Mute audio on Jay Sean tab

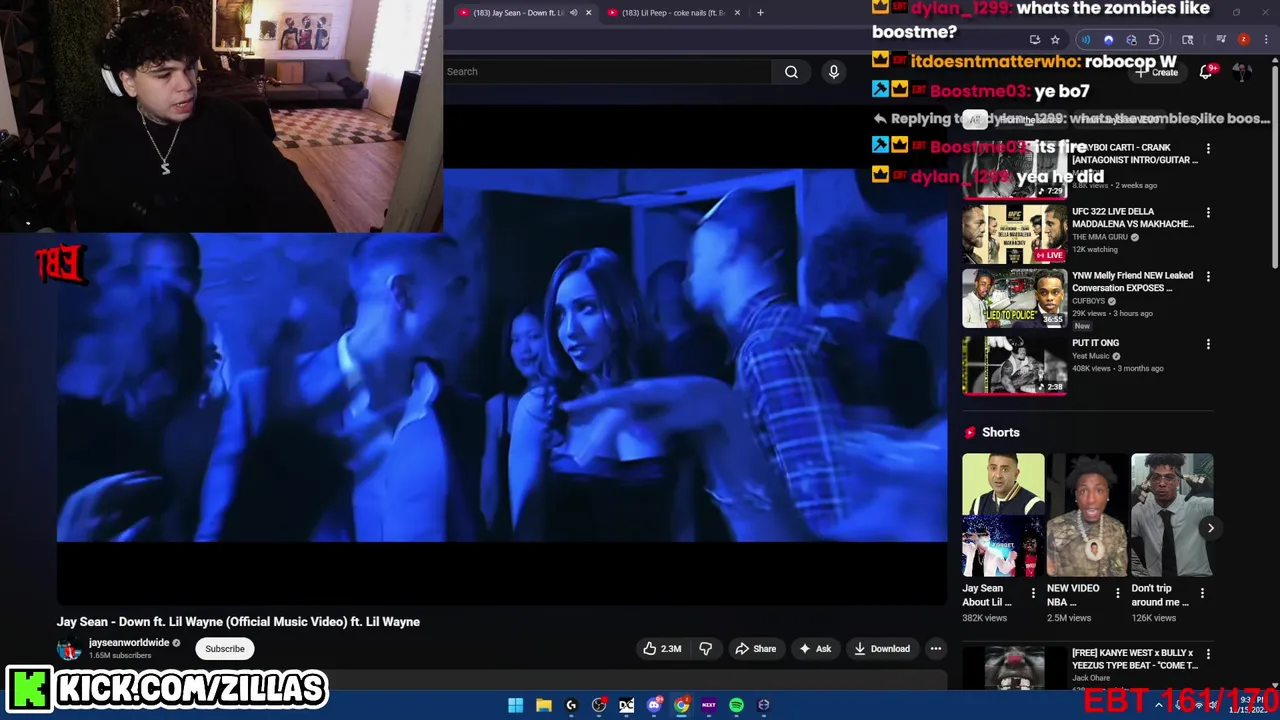coord(573,13)
